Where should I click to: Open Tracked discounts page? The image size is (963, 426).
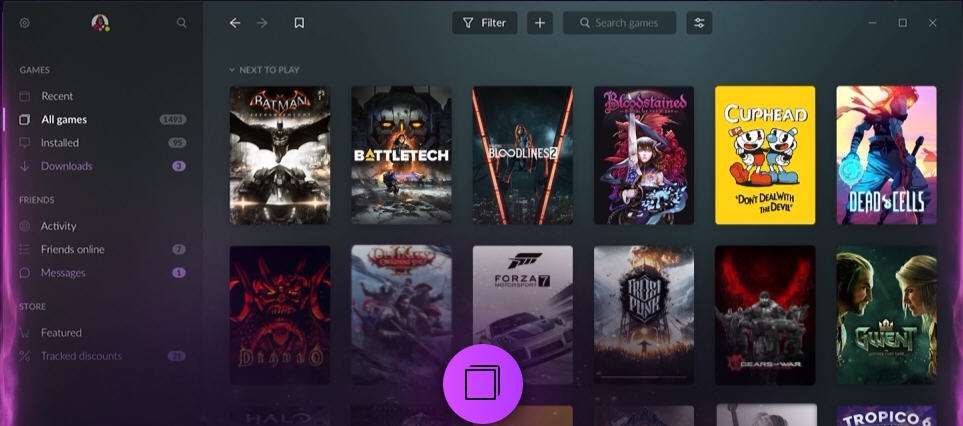coord(81,356)
